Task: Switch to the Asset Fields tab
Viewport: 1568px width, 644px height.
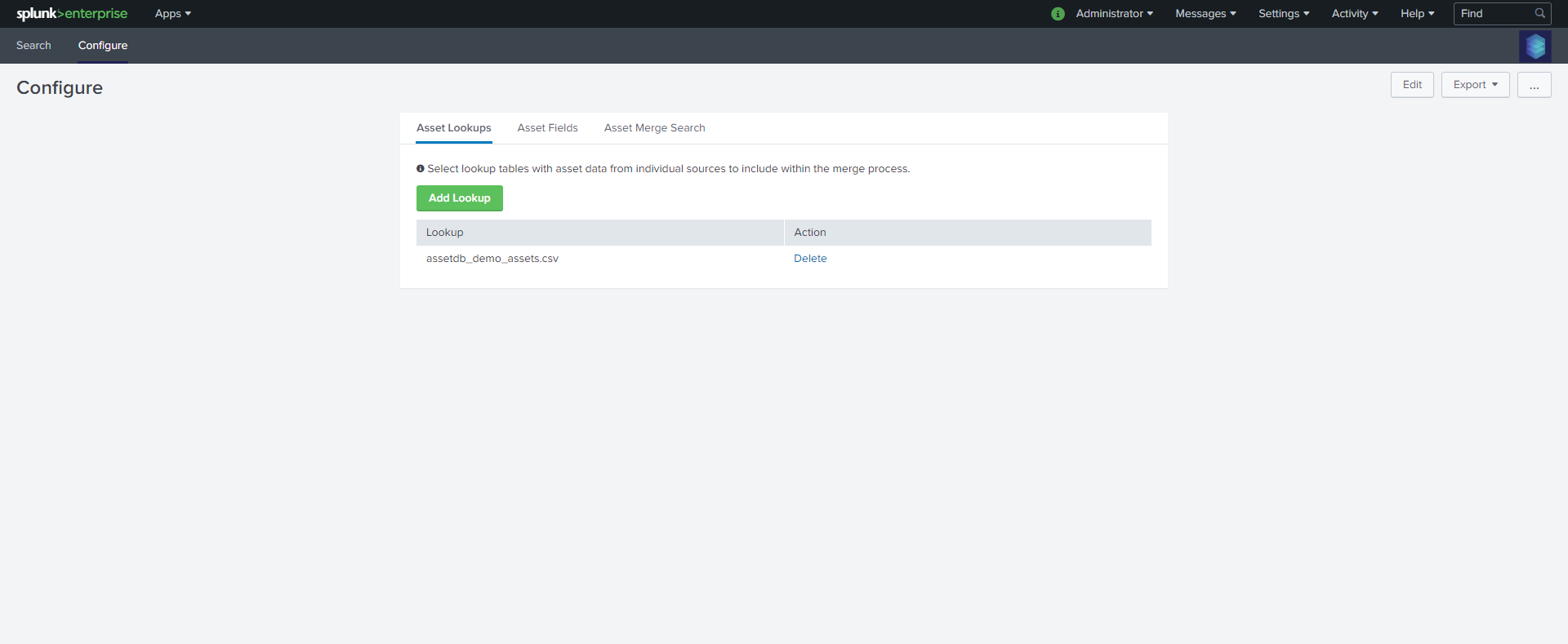Action: coord(547,128)
